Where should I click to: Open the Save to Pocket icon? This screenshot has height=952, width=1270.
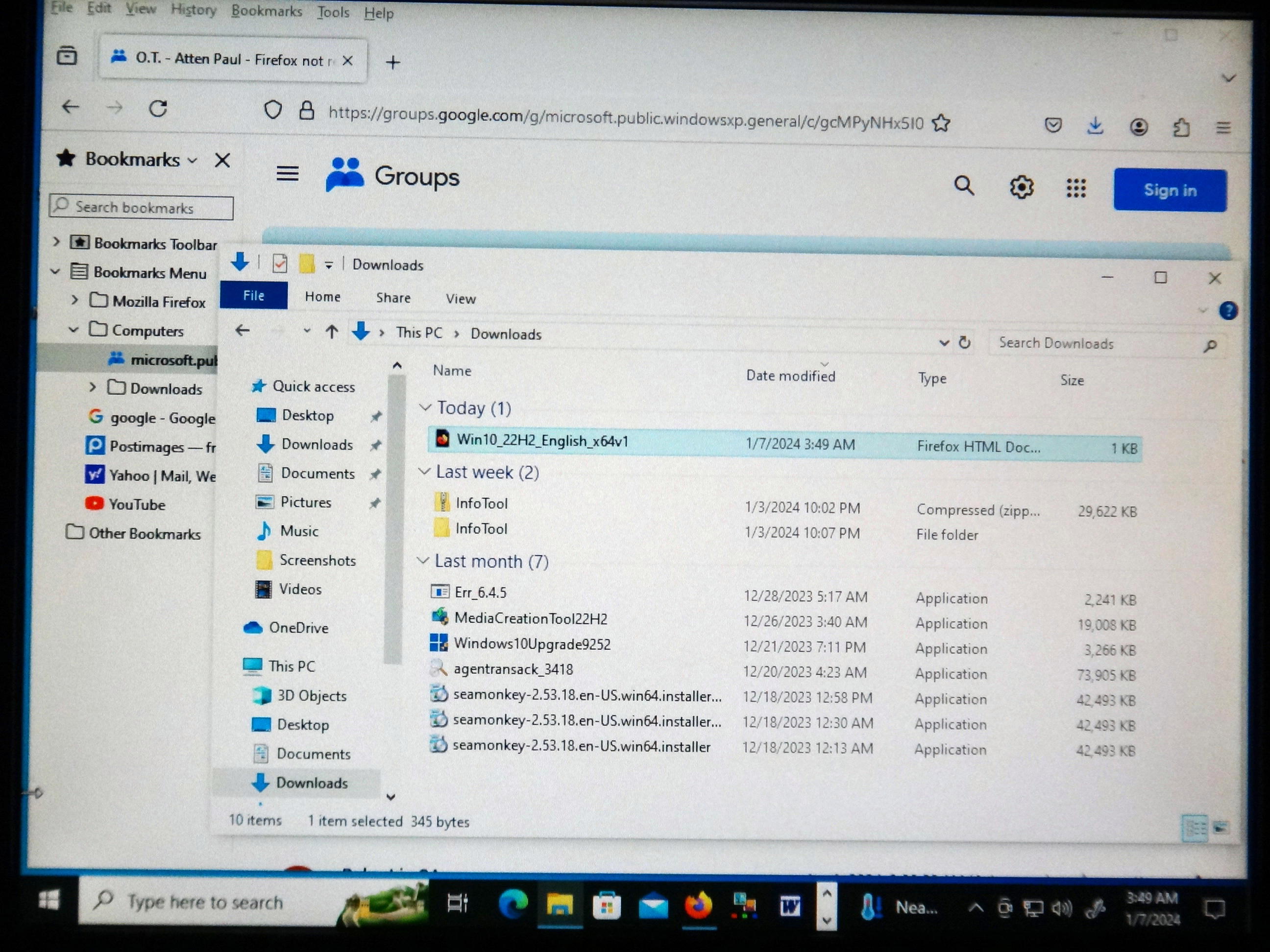coord(1053,125)
